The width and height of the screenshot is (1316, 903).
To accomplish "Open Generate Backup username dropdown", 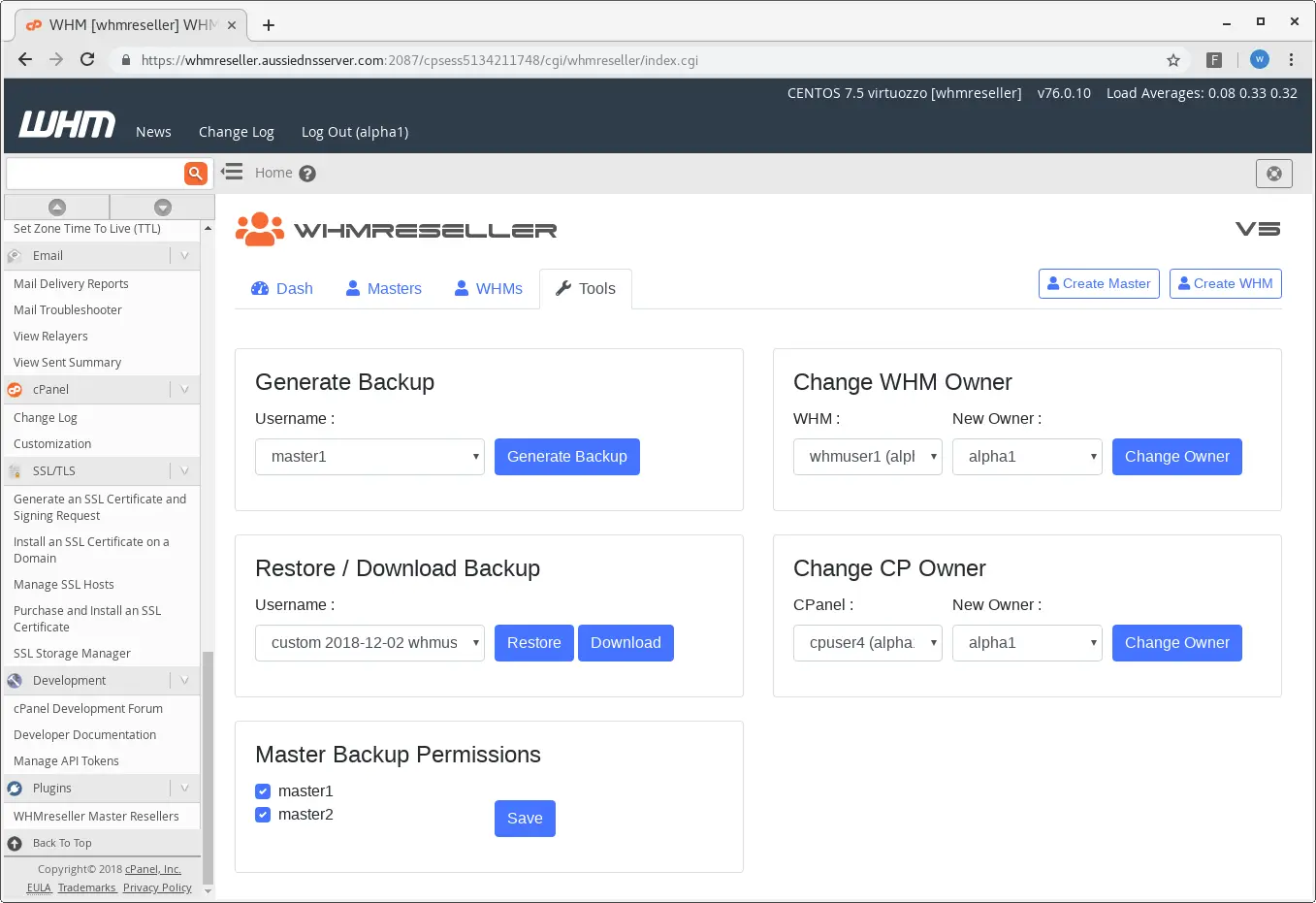I will (x=369, y=457).
